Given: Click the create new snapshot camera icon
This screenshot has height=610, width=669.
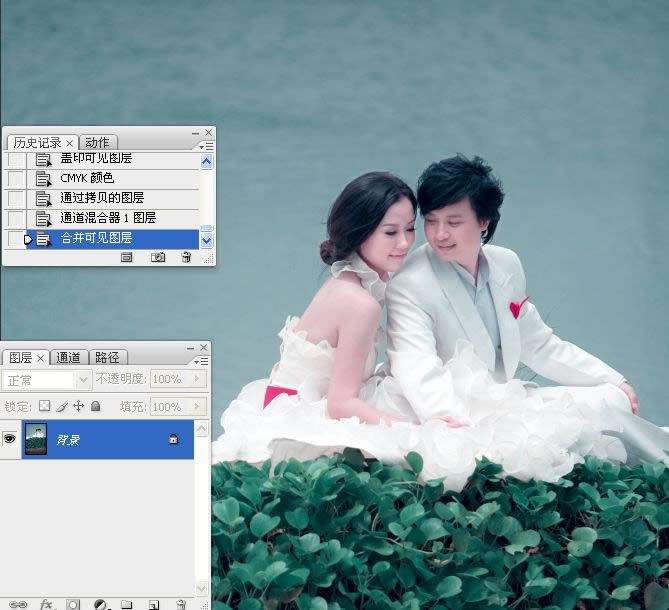Looking at the screenshot, I should tap(158, 257).
